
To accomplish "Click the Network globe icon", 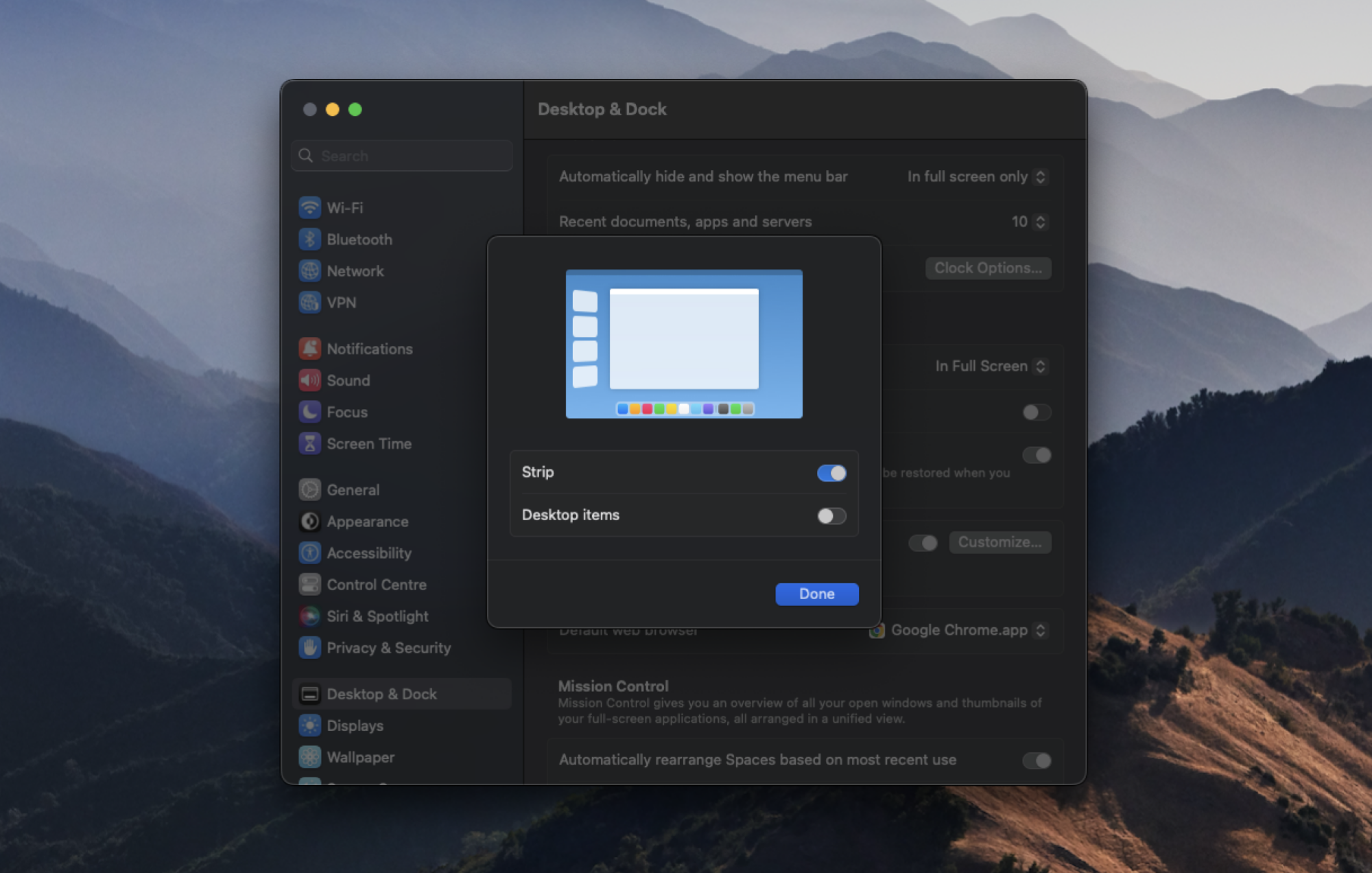I will pyautogui.click(x=309, y=270).
